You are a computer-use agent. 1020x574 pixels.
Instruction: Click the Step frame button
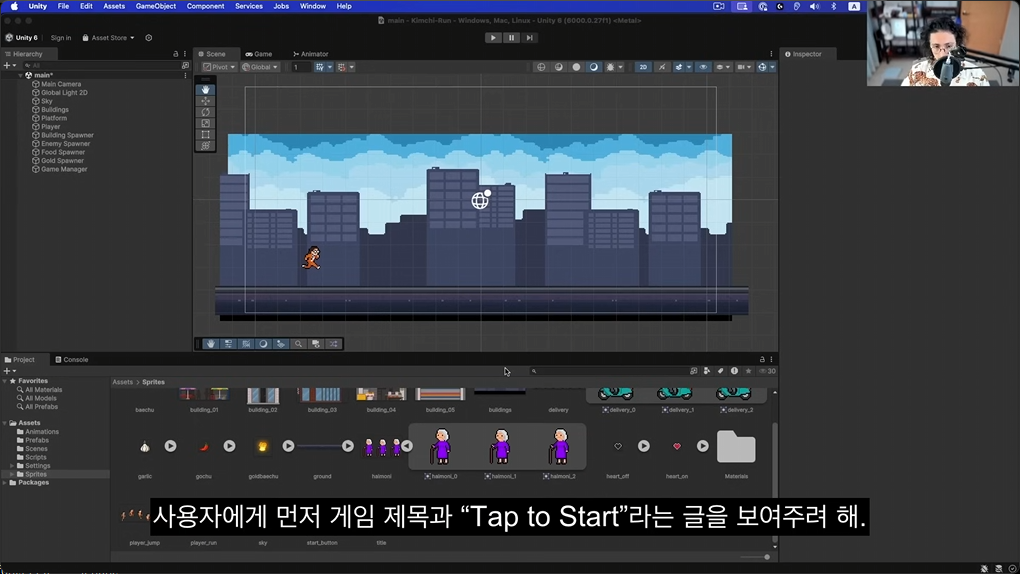[x=530, y=38]
